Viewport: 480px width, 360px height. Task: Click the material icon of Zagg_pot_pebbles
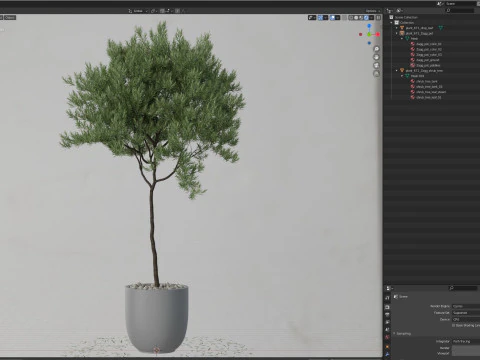point(413,65)
